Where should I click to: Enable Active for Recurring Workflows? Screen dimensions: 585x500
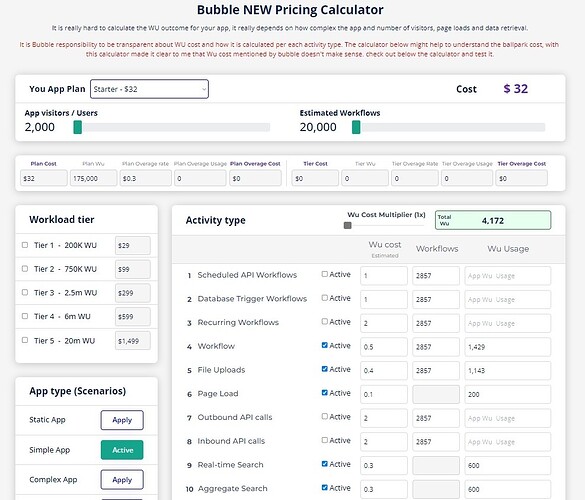pos(325,321)
